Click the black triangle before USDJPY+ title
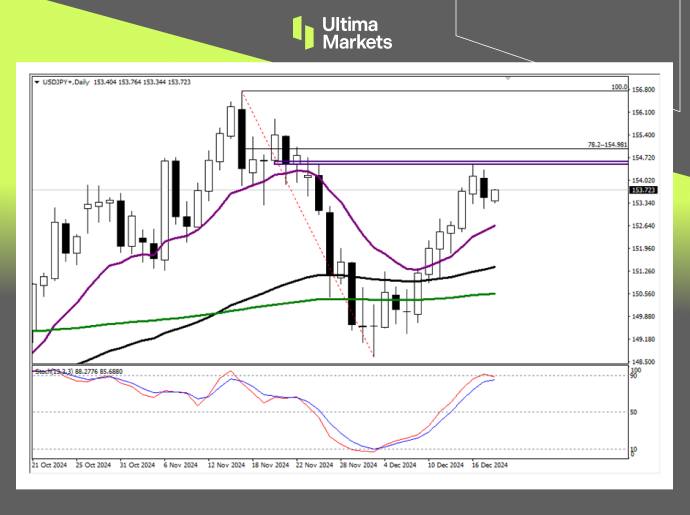Screen dimensions: 690x515 [38, 82]
